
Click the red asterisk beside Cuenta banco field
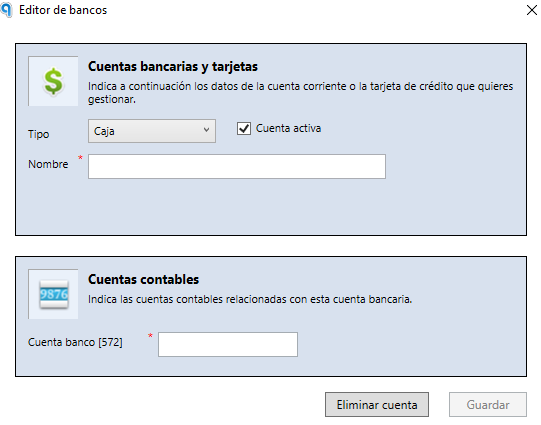(x=150, y=335)
